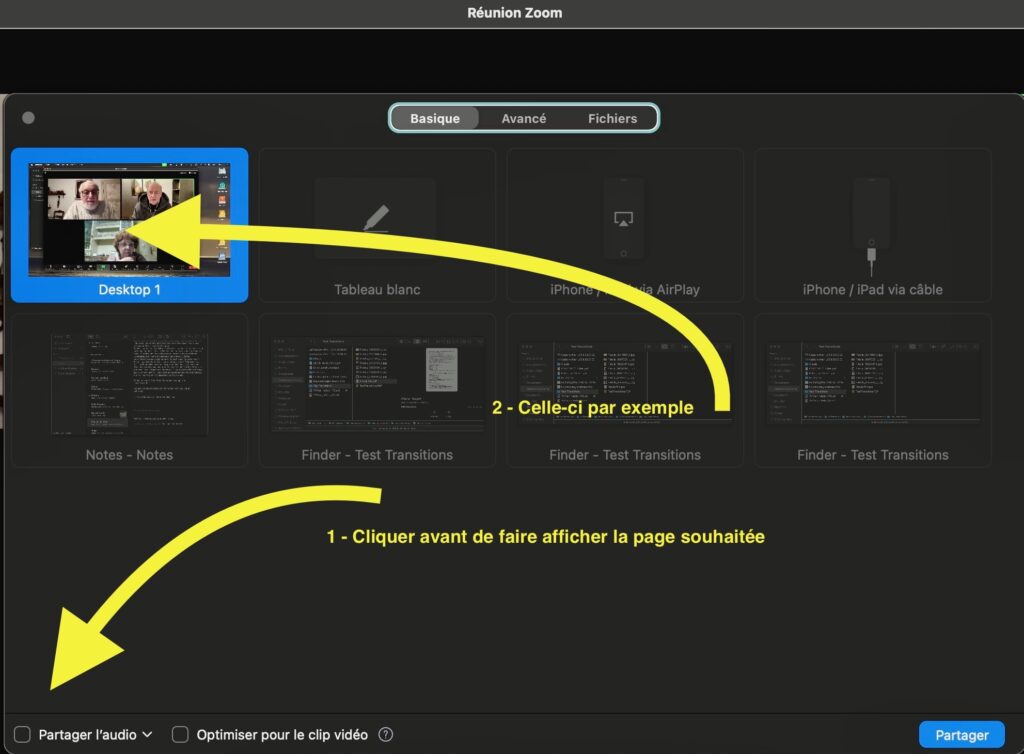Select the Fichiers tab
The width and height of the screenshot is (1024, 754).
pyautogui.click(x=612, y=118)
